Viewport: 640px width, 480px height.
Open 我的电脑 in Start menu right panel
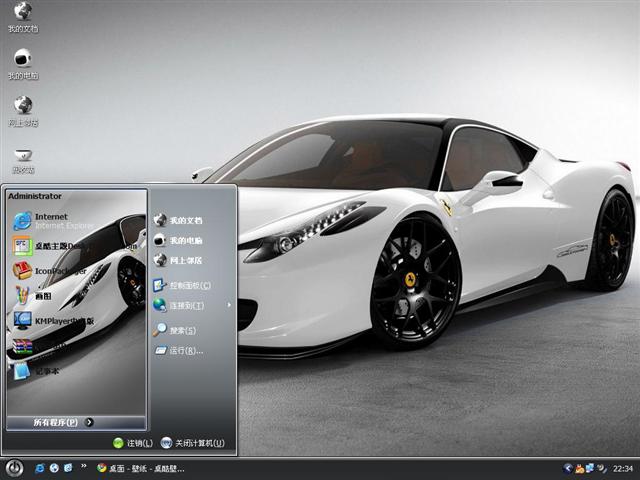tap(184, 240)
